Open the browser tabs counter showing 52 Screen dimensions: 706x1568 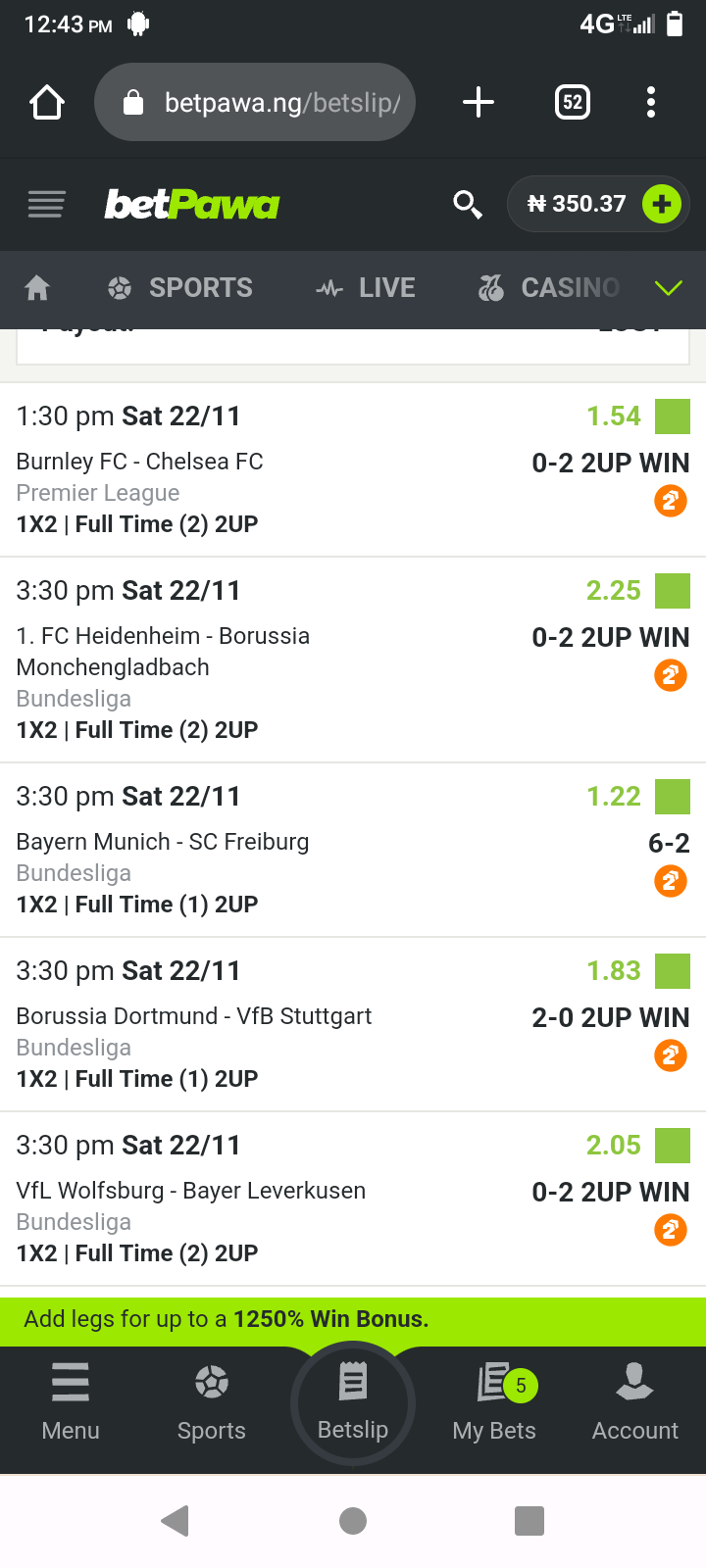click(573, 102)
